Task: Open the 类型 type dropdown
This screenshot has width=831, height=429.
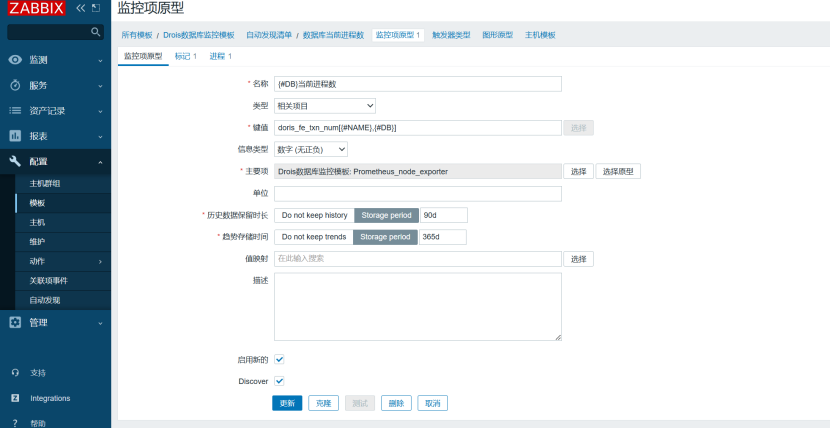Action: pos(325,105)
